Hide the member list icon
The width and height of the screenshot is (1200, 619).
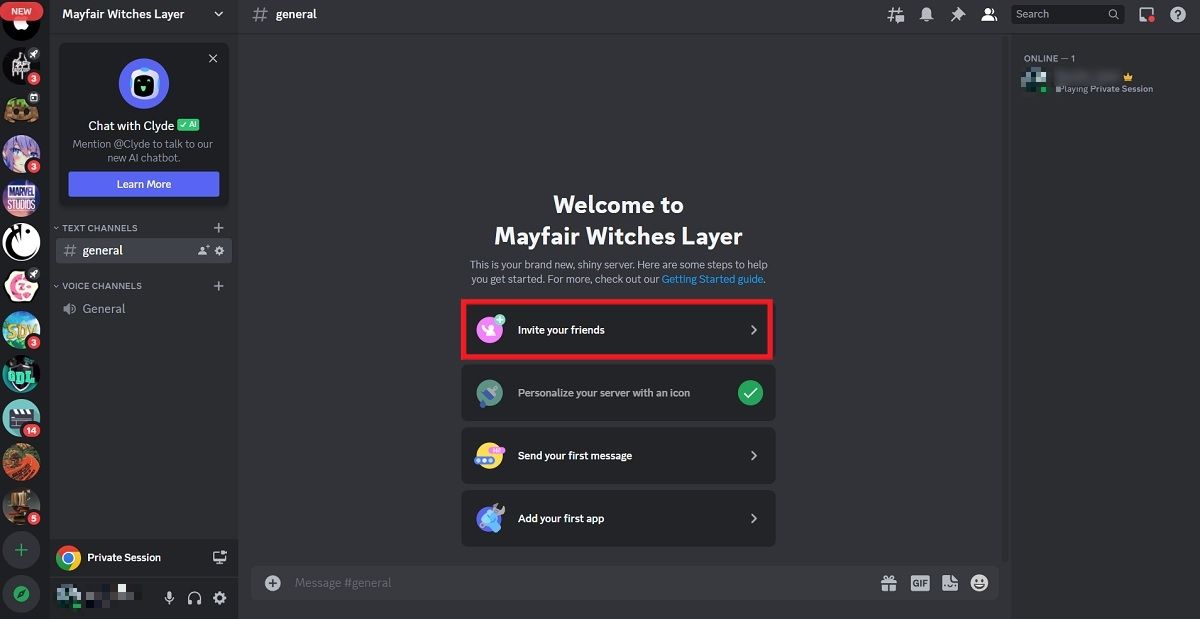point(989,14)
